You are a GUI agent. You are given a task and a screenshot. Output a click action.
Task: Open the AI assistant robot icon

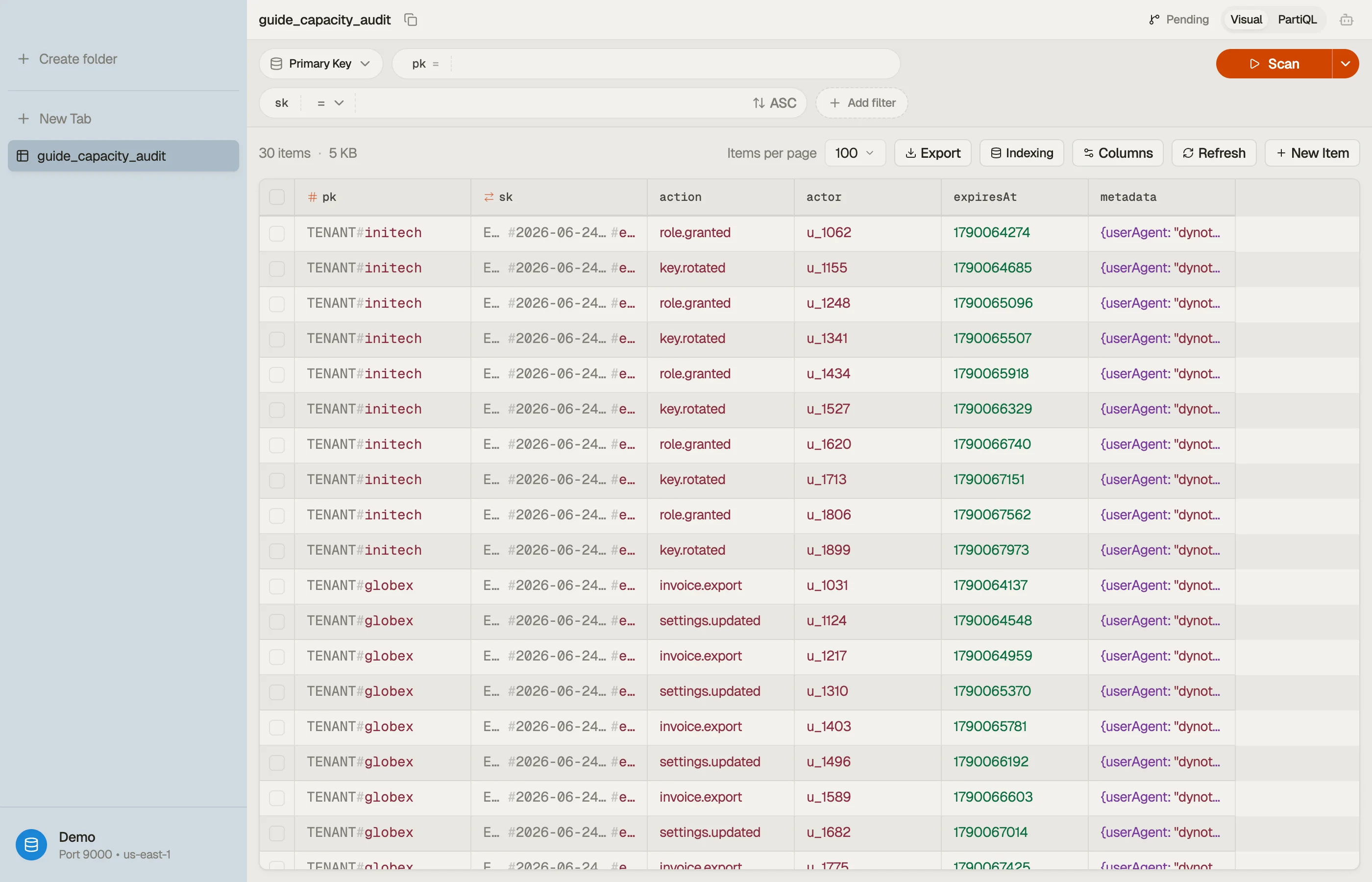coord(1346,20)
